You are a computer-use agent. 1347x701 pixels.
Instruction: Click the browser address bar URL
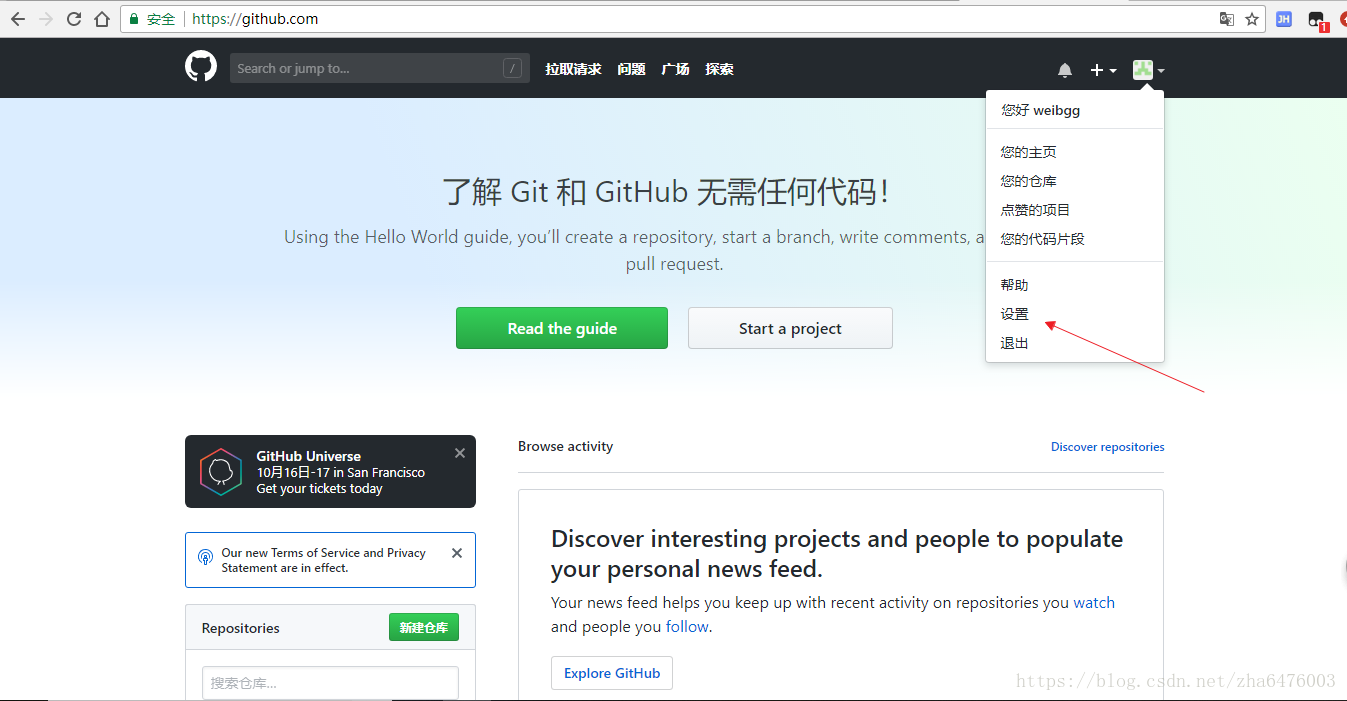pyautogui.click(x=255, y=19)
